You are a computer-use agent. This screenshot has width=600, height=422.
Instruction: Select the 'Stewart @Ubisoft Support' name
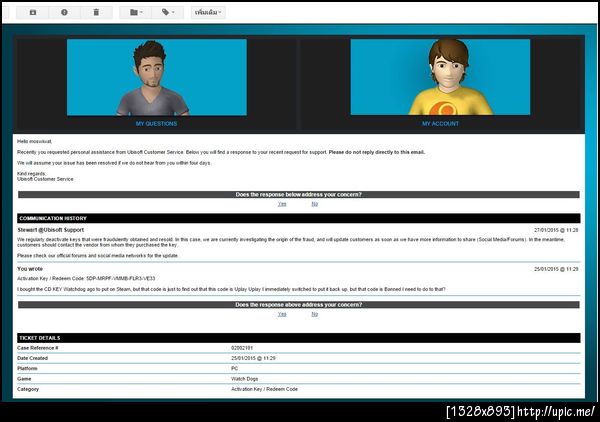click(51, 230)
